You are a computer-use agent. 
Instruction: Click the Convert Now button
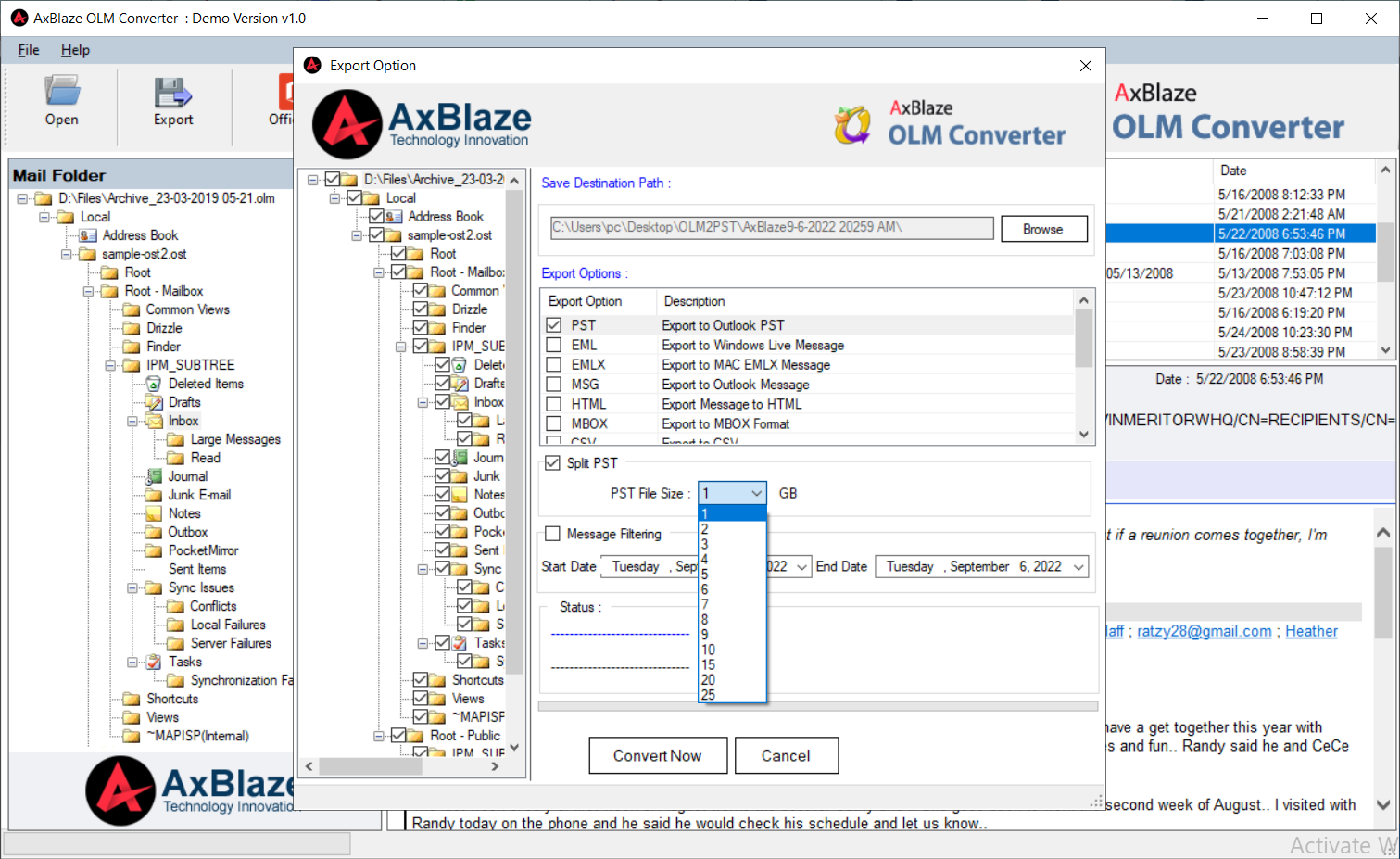click(x=657, y=755)
